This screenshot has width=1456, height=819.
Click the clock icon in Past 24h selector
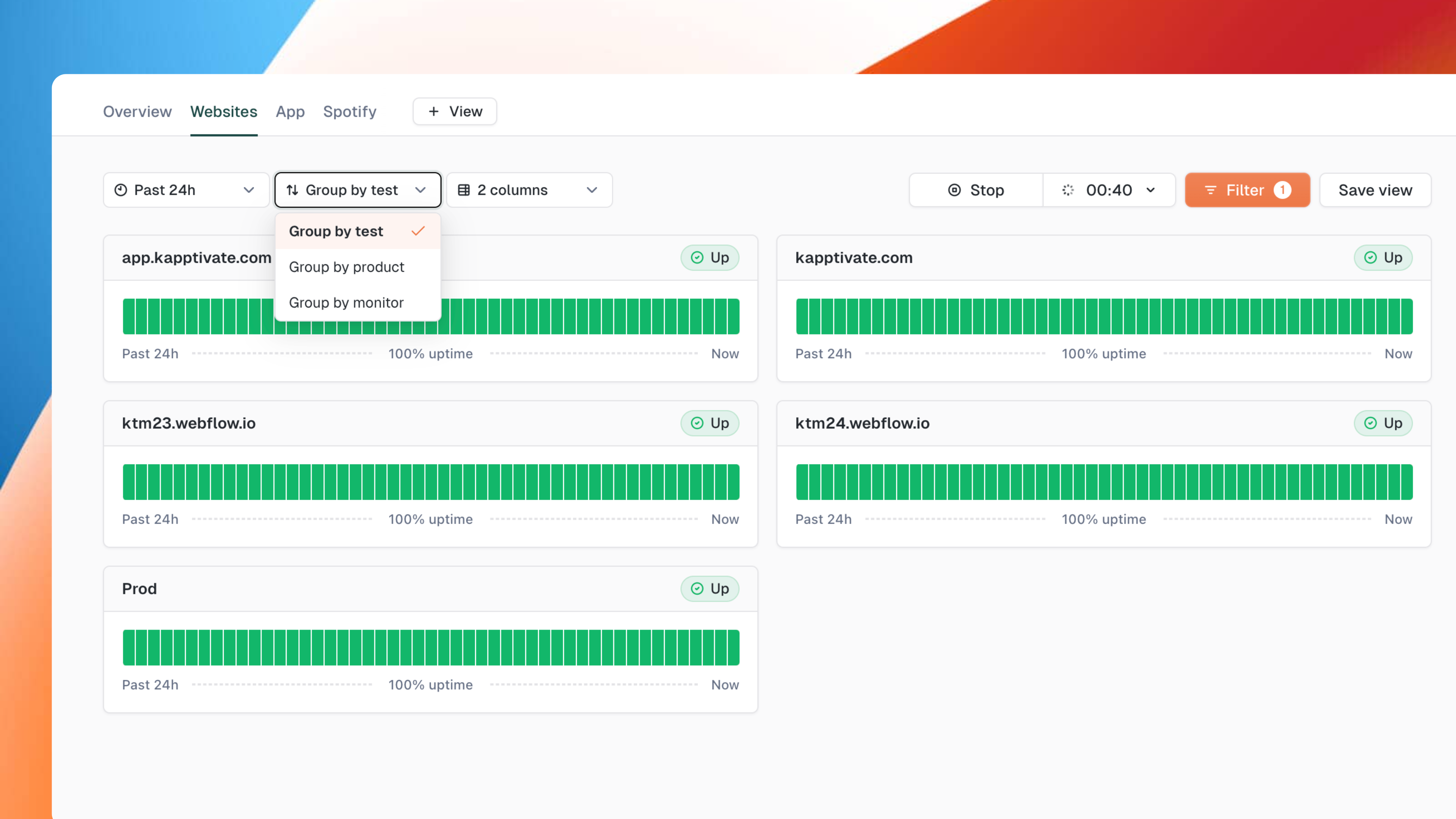[x=121, y=190]
